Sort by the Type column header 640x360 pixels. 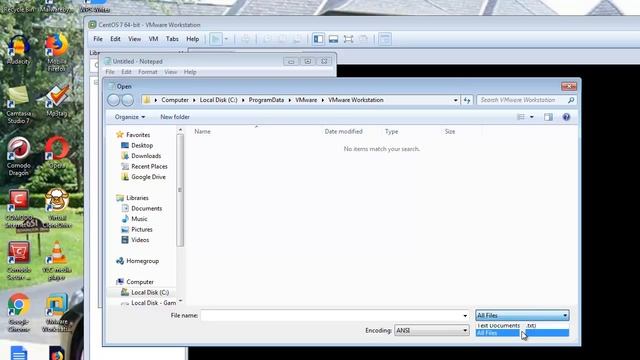pyautogui.click(x=391, y=131)
